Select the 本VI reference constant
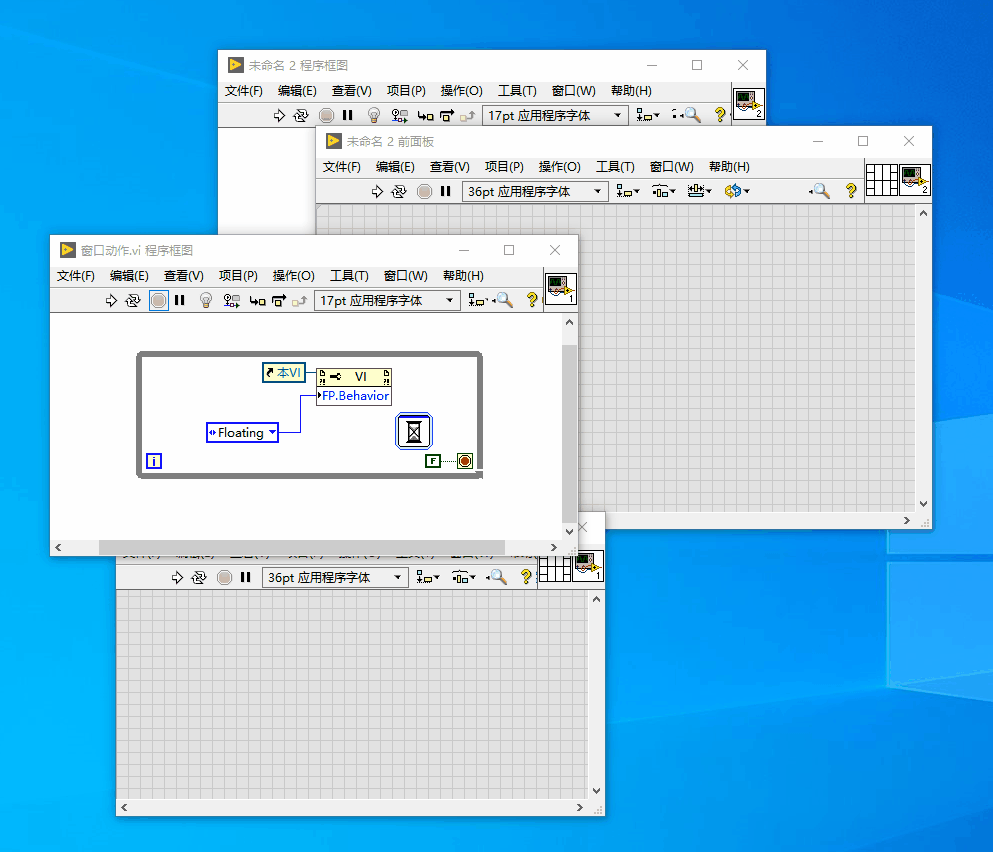Image resolution: width=993 pixels, height=852 pixels. (x=284, y=372)
